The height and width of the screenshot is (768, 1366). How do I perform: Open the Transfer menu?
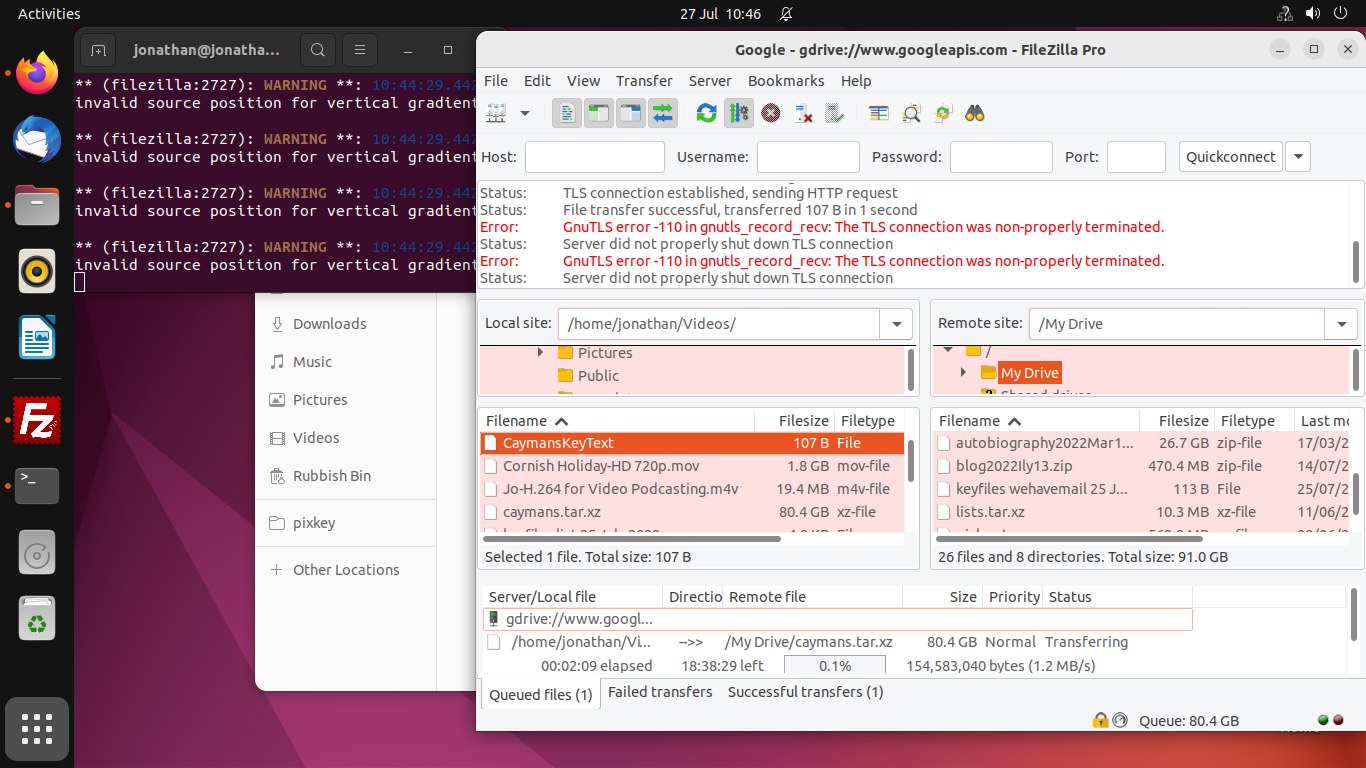[x=644, y=81]
